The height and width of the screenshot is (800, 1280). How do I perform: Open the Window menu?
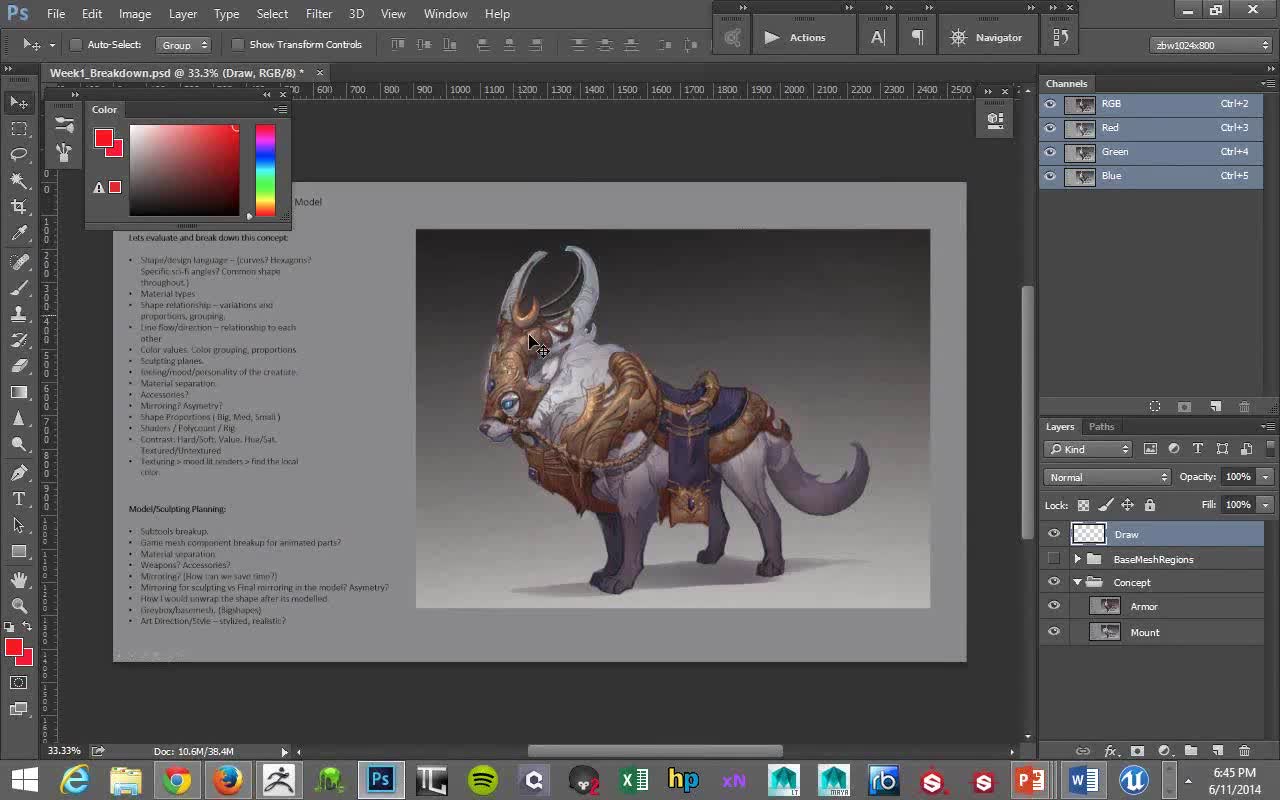click(445, 14)
